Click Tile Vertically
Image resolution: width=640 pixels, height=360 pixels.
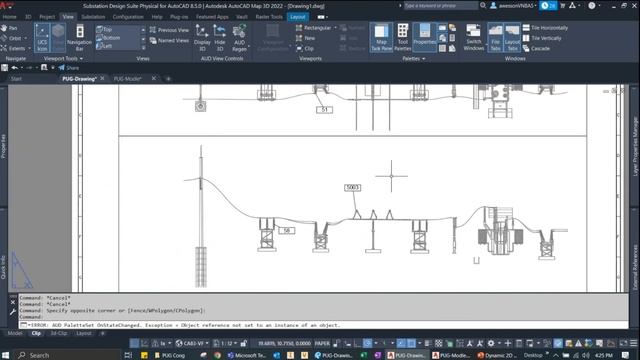click(x=542, y=38)
